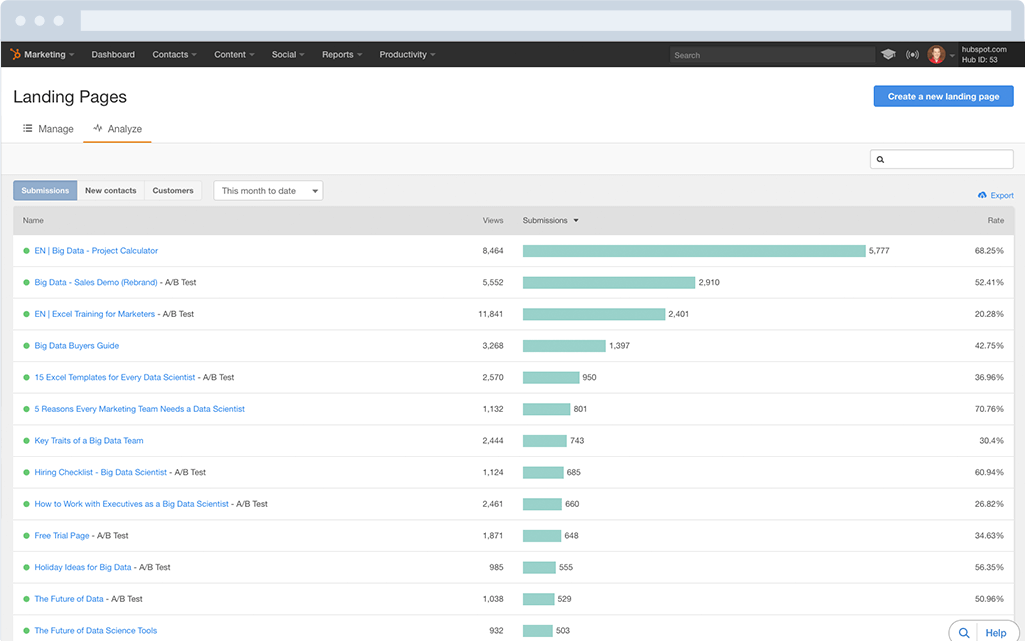The height and width of the screenshot is (641, 1025).
Task: Open Key Traits of a Big Data Team
Action: click(89, 441)
